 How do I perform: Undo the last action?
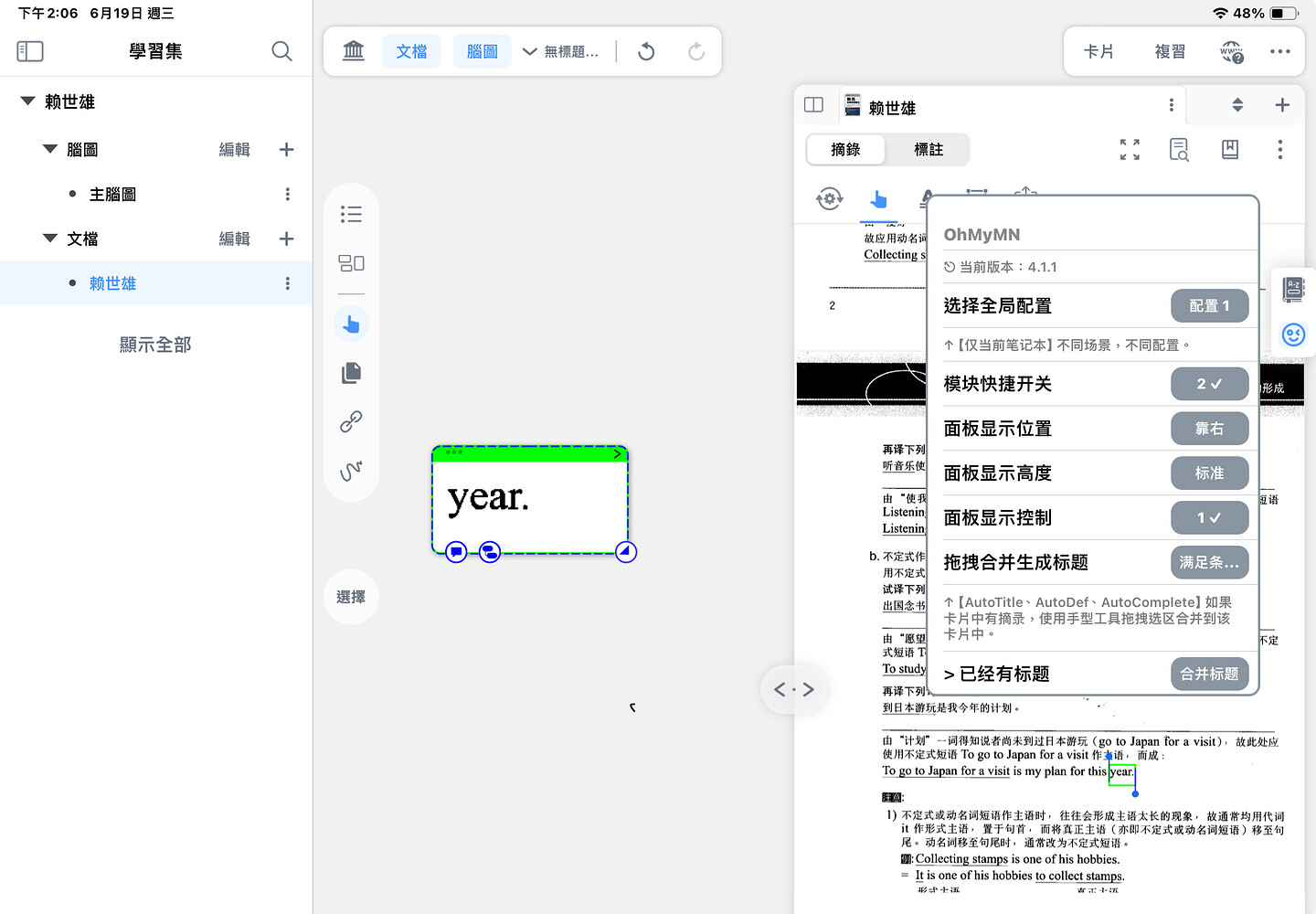point(646,51)
